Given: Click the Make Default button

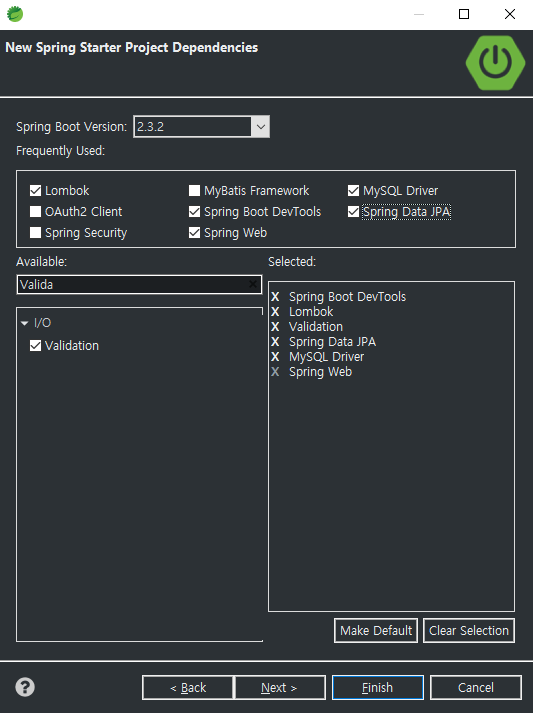Looking at the screenshot, I should (376, 630).
